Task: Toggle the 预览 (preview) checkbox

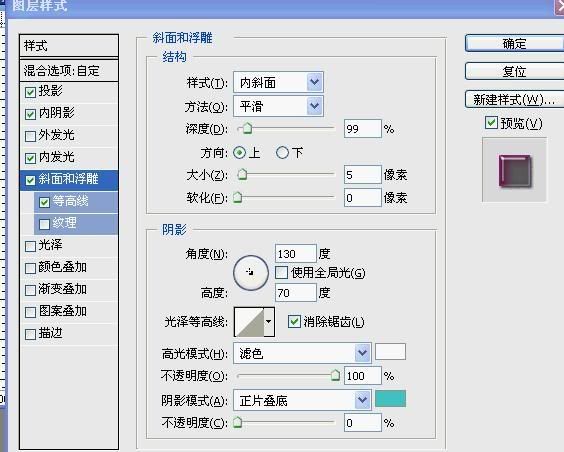Action: [491, 123]
